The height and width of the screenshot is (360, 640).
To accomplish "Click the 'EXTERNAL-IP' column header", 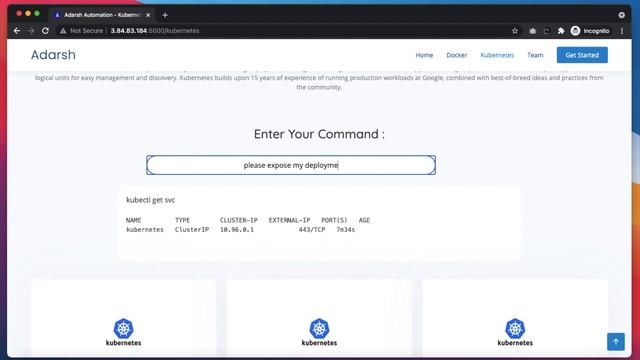I will point(289,220).
